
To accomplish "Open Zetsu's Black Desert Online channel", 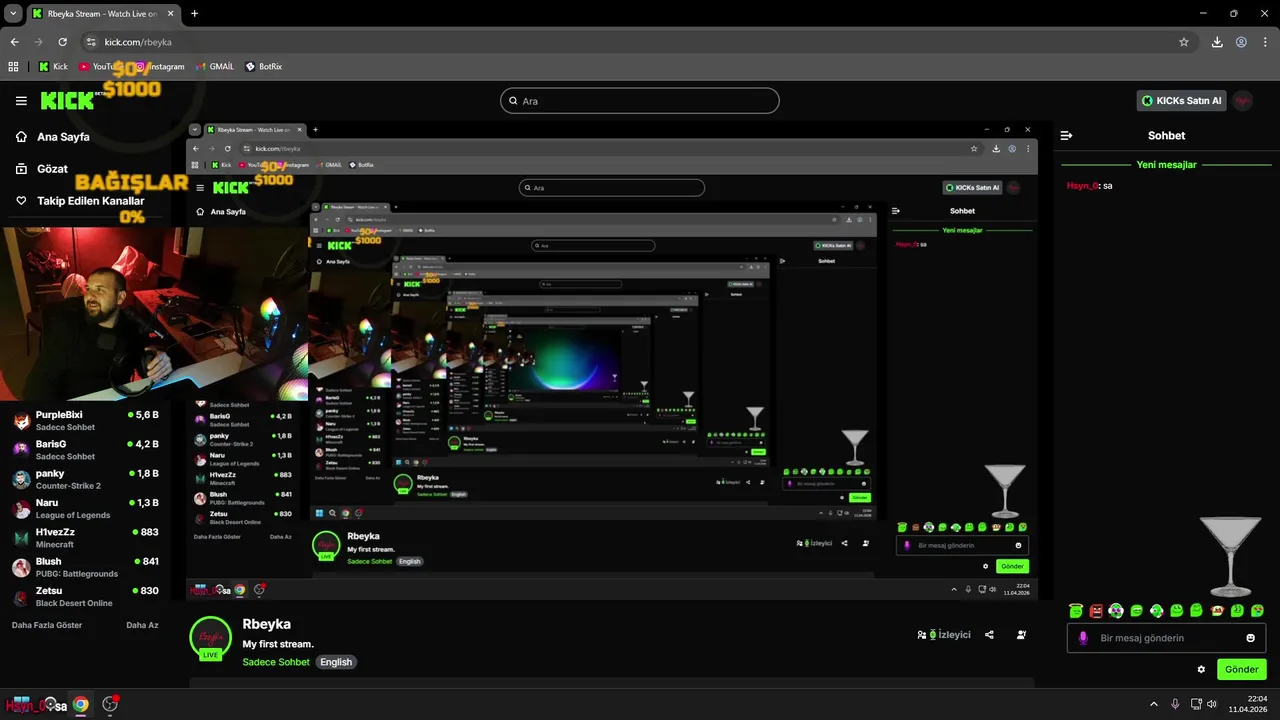I will (85, 597).
